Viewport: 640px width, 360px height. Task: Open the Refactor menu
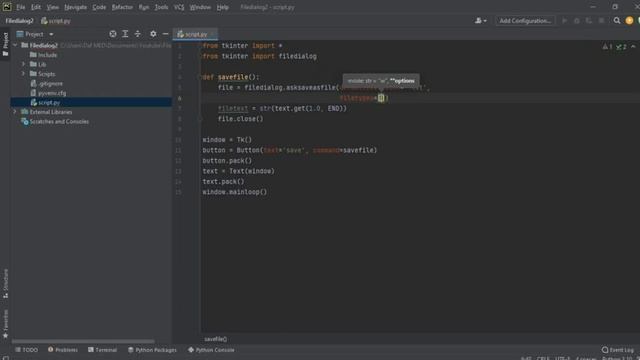point(122,7)
